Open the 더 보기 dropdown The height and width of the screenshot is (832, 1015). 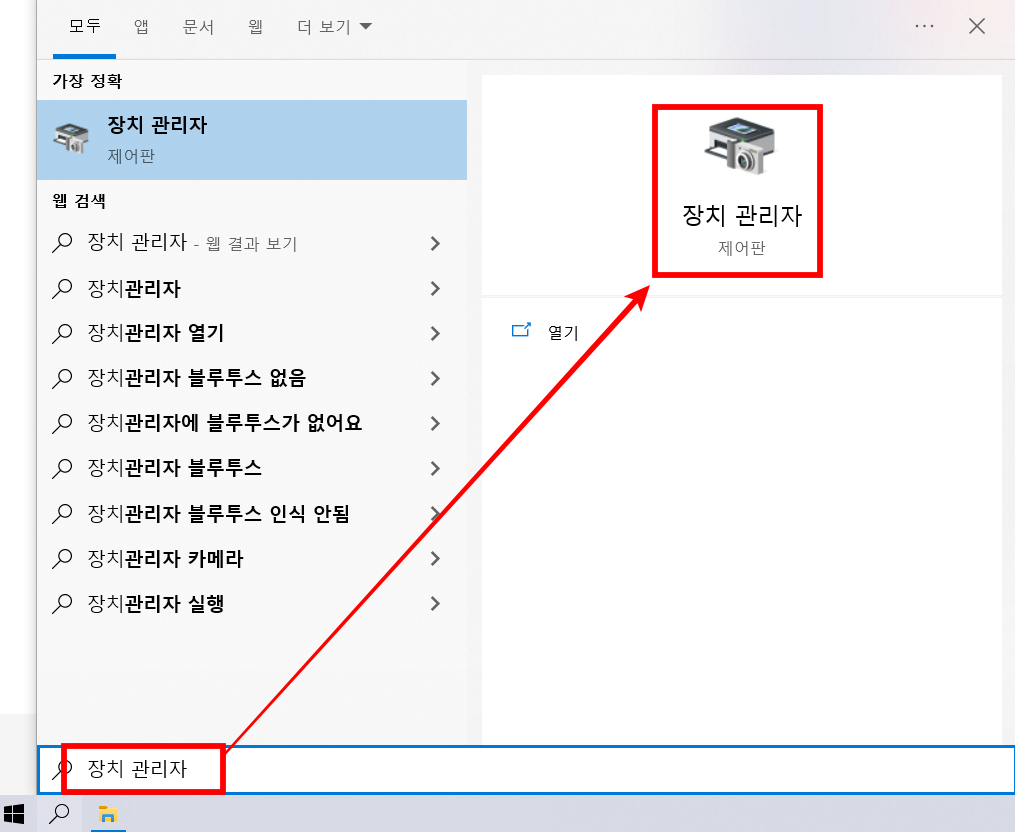334,27
